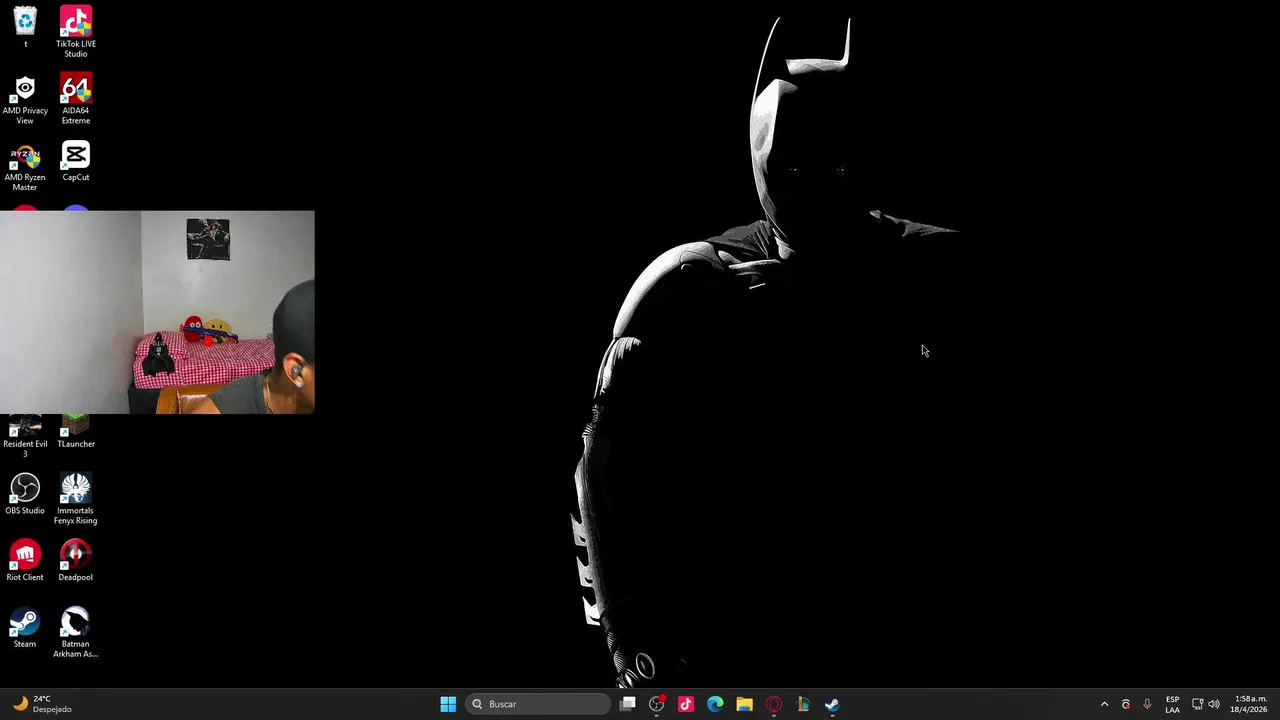Click the red tray notification icon

1126,704
